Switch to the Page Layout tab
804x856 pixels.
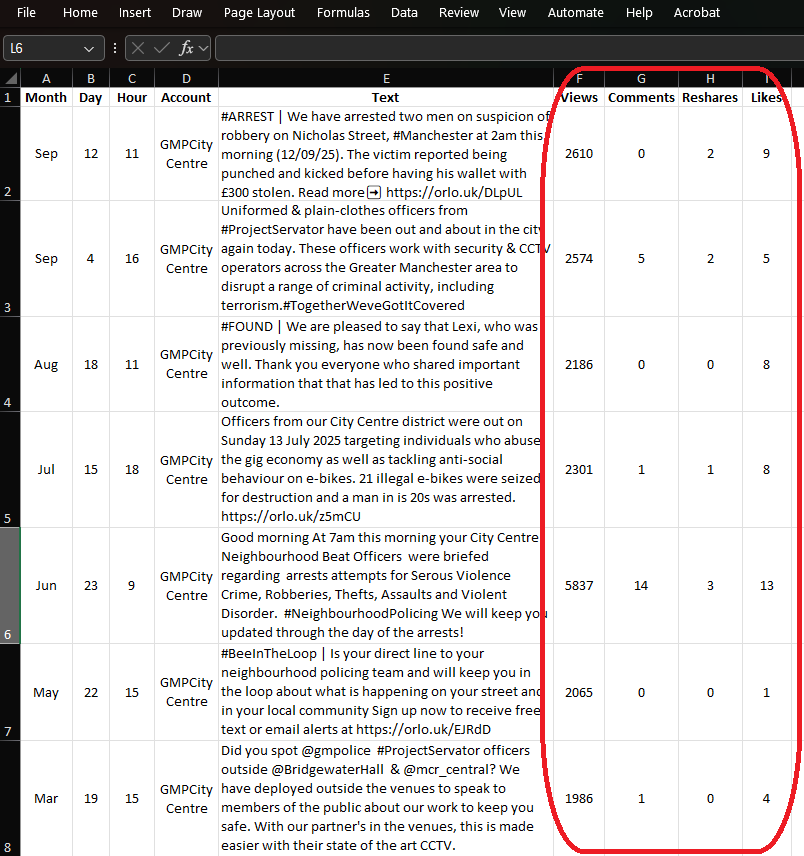coord(259,13)
